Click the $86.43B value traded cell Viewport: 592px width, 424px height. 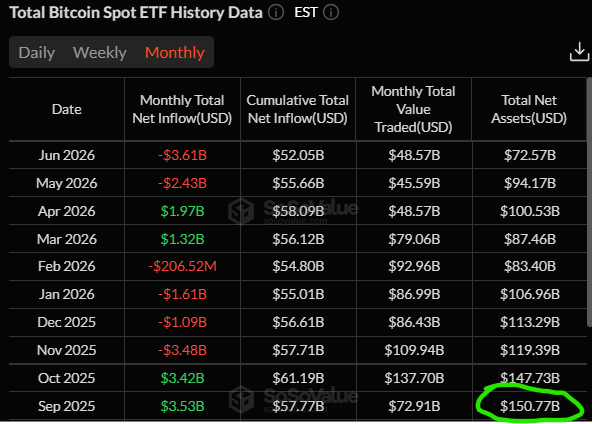(x=414, y=322)
